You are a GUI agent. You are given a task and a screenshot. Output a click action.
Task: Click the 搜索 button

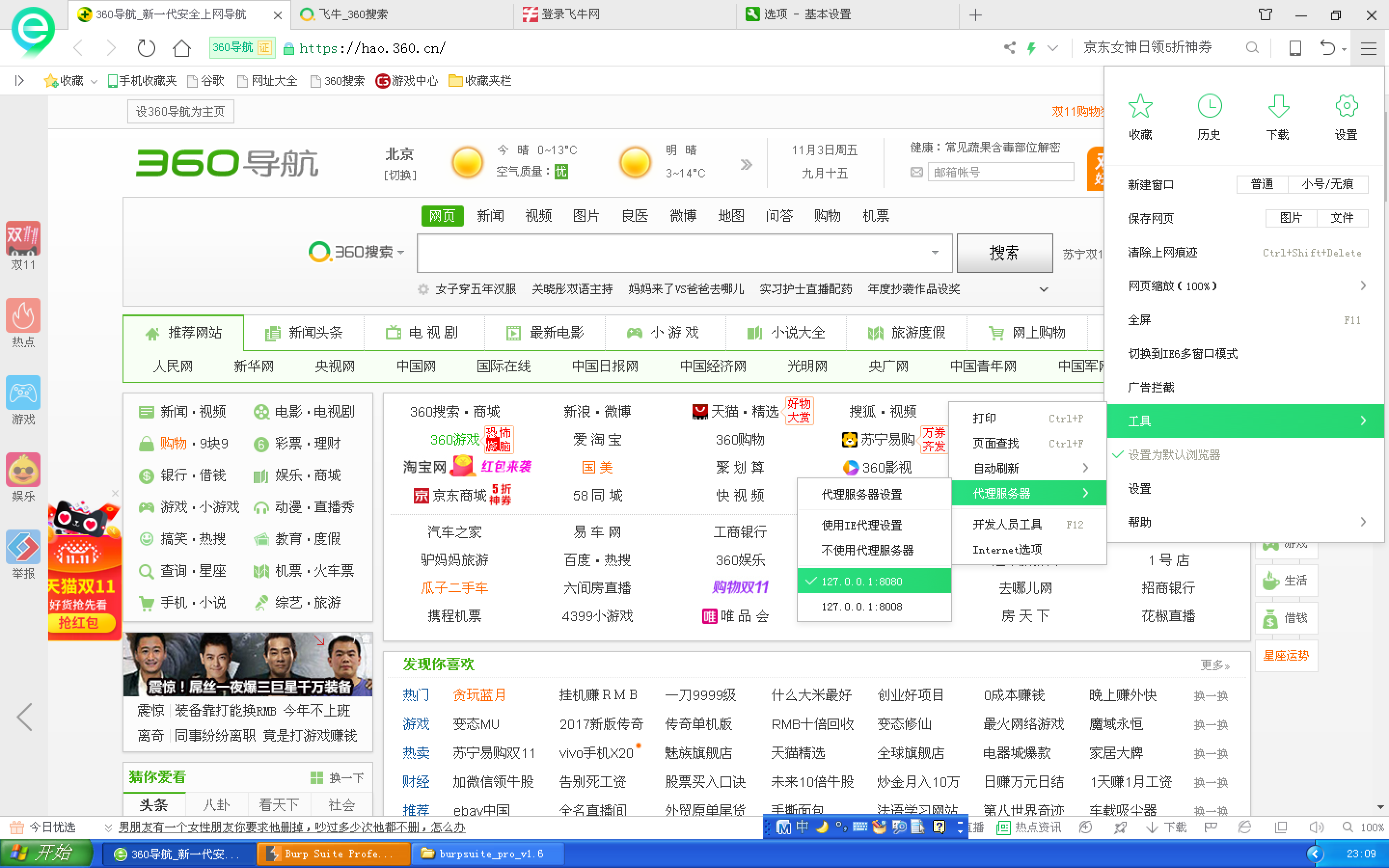coord(1005,253)
